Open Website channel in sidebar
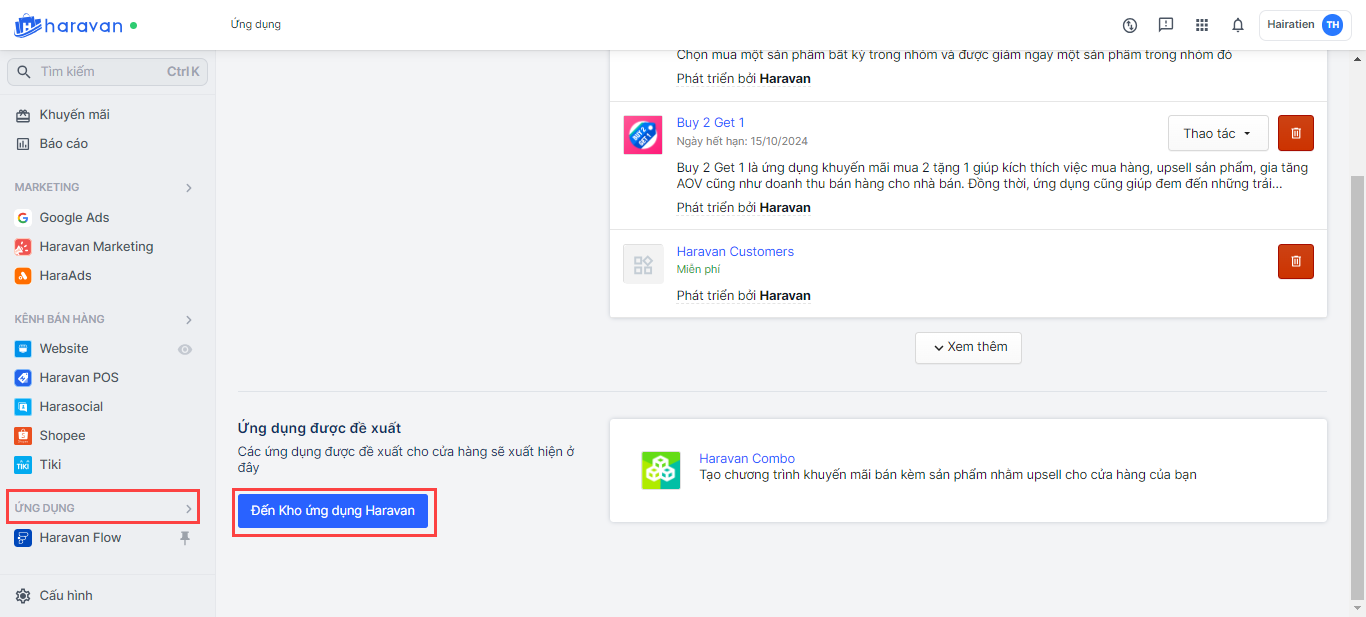The height and width of the screenshot is (617, 1366). [64, 349]
